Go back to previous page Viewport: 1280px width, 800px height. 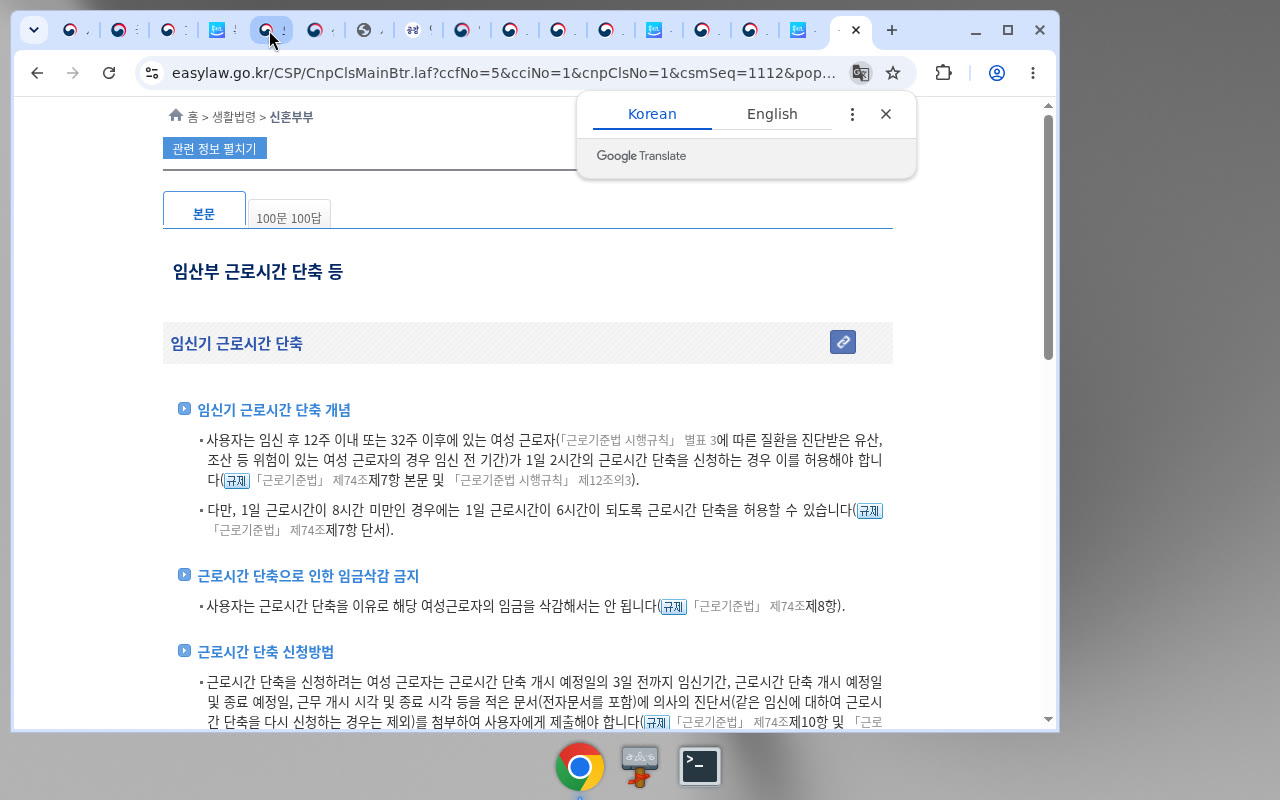click(37, 73)
